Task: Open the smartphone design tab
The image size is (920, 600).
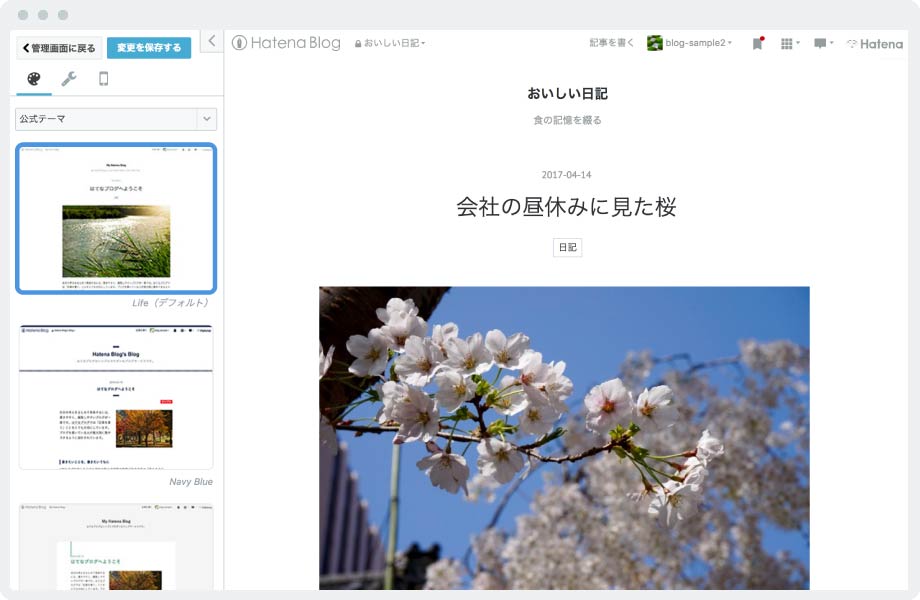Action: (104, 79)
